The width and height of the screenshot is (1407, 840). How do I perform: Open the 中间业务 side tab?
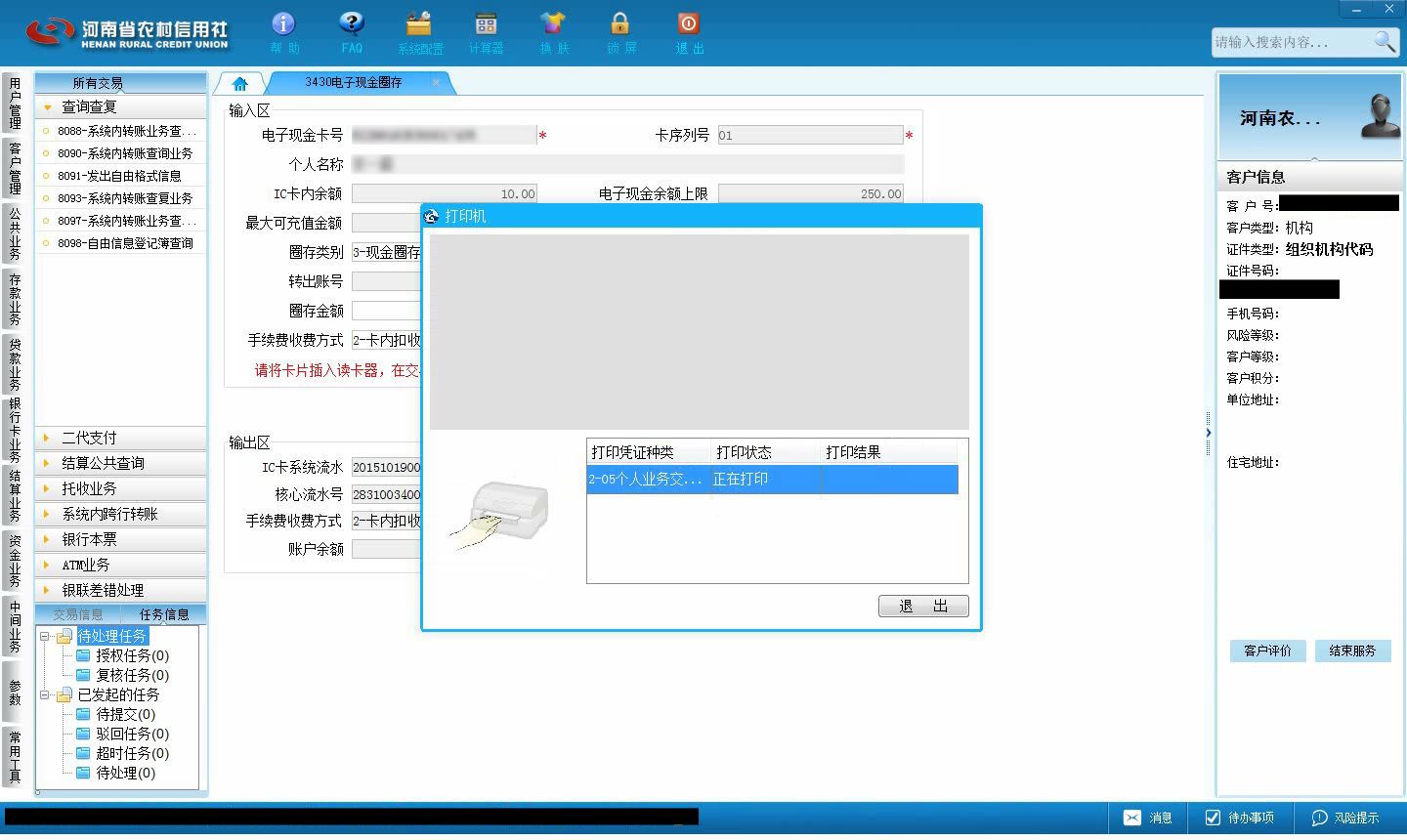click(15, 627)
